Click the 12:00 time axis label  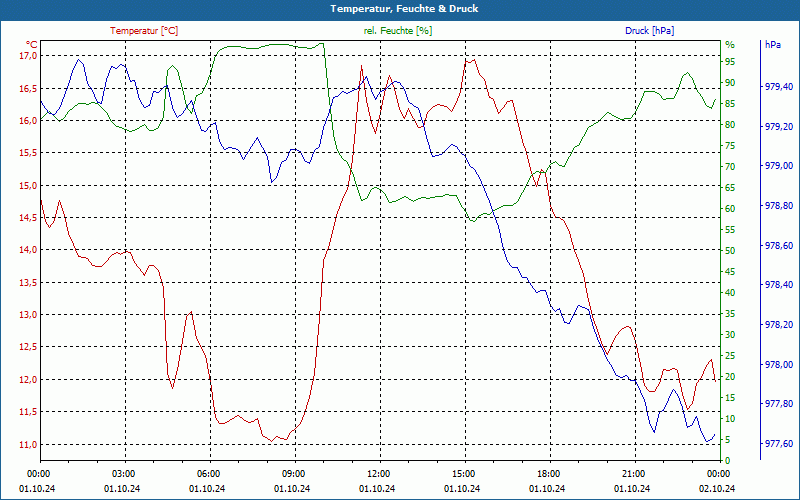[378, 473]
